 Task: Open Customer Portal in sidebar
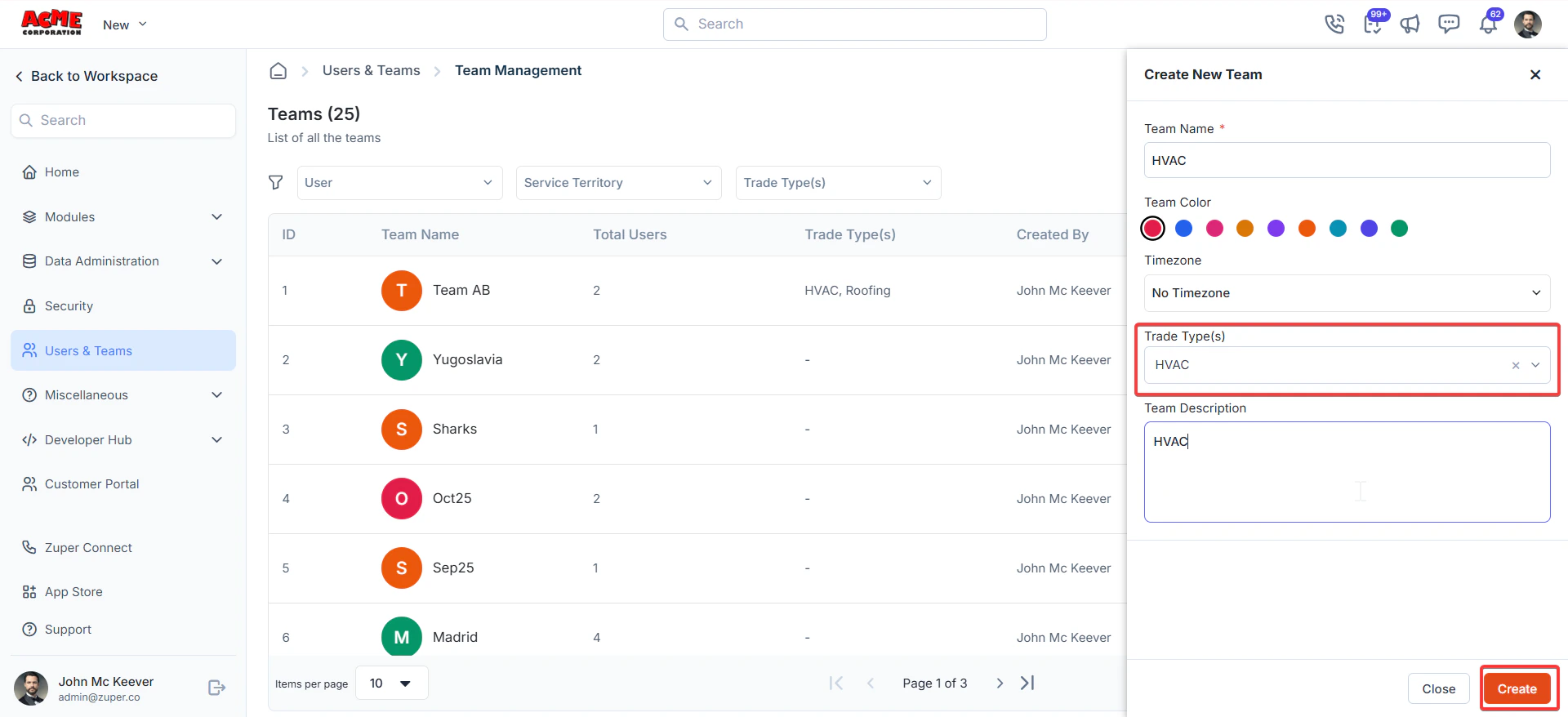pos(123,484)
